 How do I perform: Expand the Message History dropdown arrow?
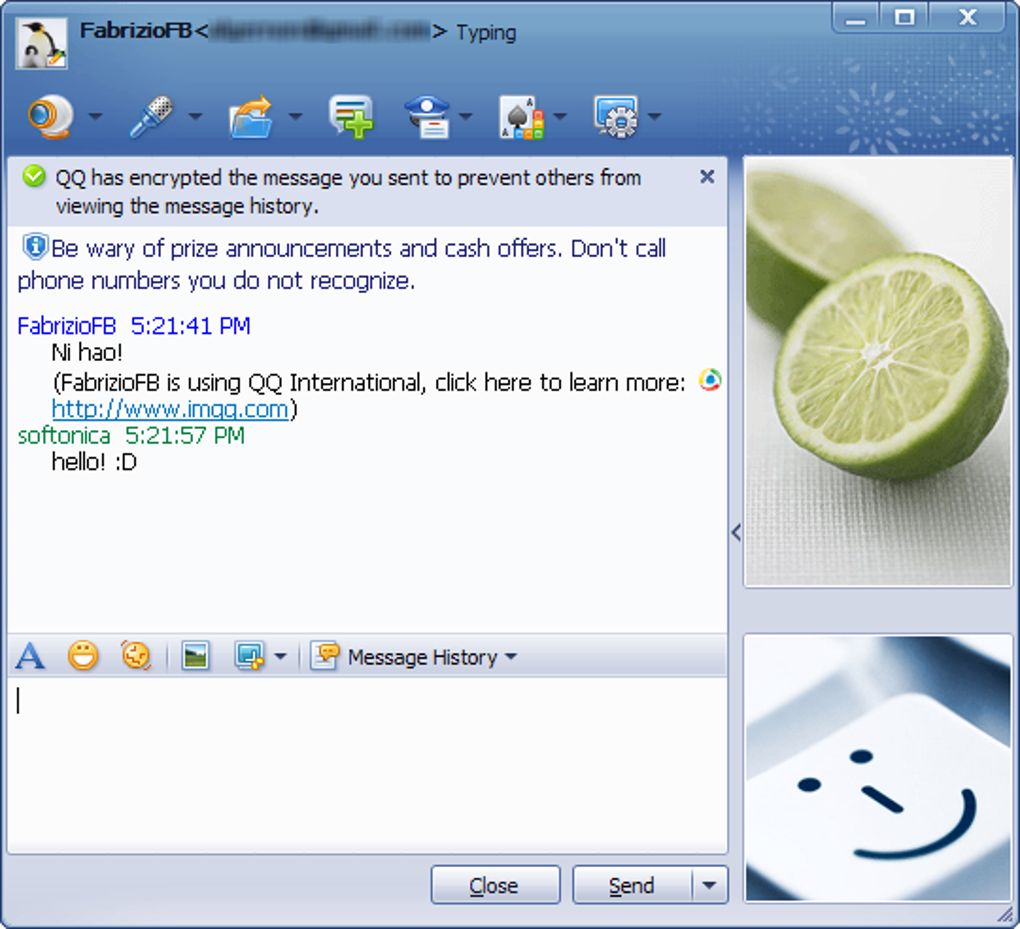tap(511, 656)
